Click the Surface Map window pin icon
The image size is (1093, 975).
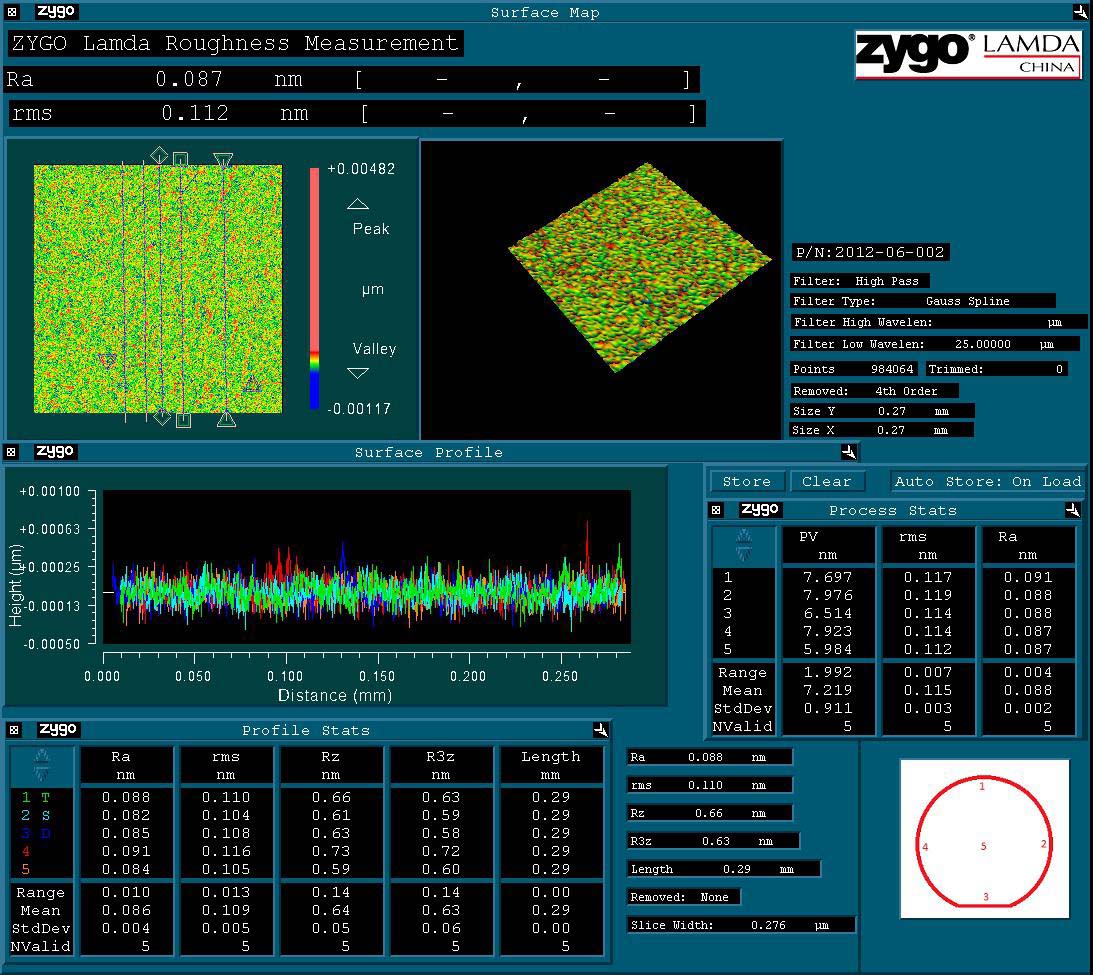click(1080, 12)
